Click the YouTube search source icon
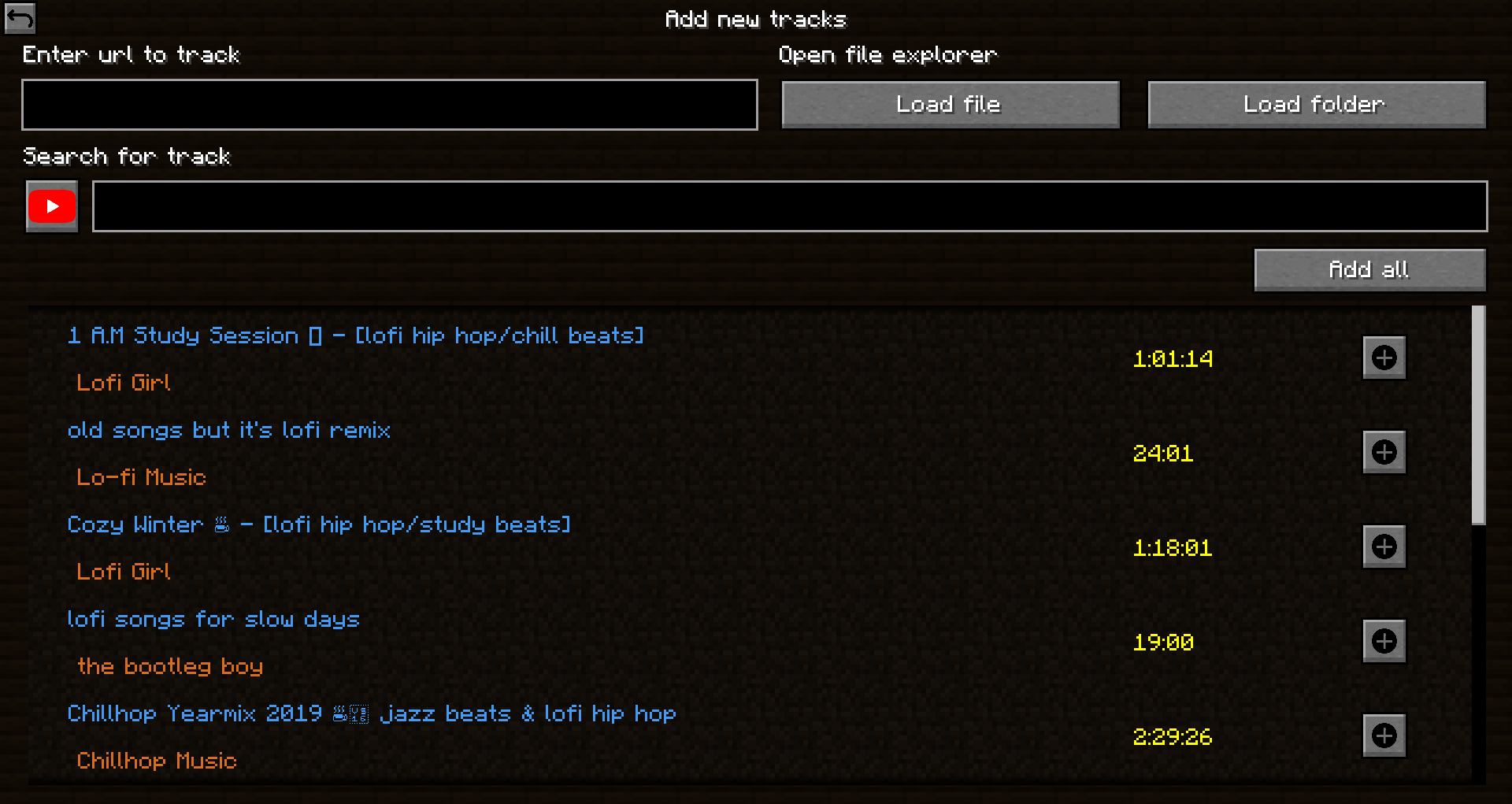This screenshot has height=804, width=1512. 52,206
